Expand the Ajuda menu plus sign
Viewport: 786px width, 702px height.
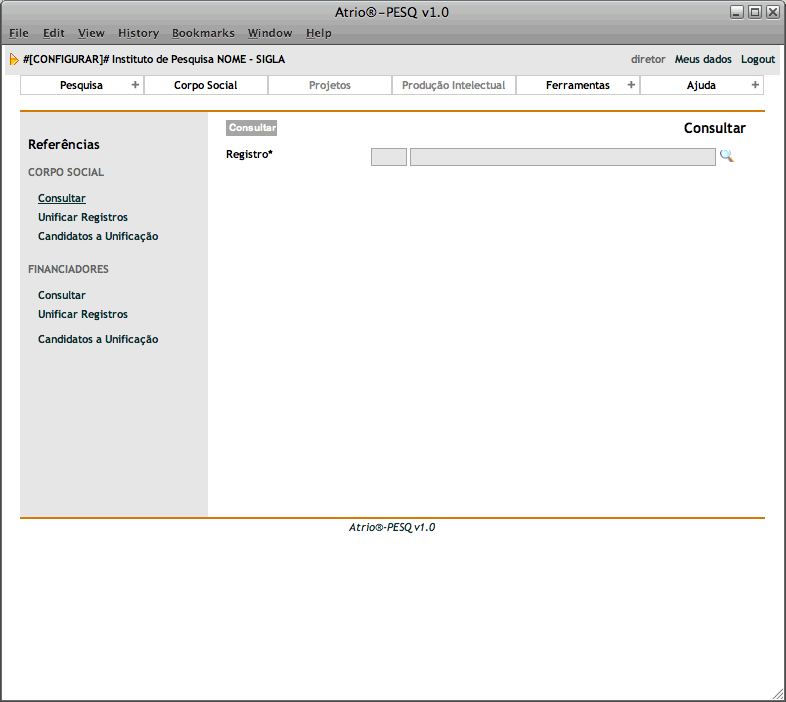click(x=755, y=85)
